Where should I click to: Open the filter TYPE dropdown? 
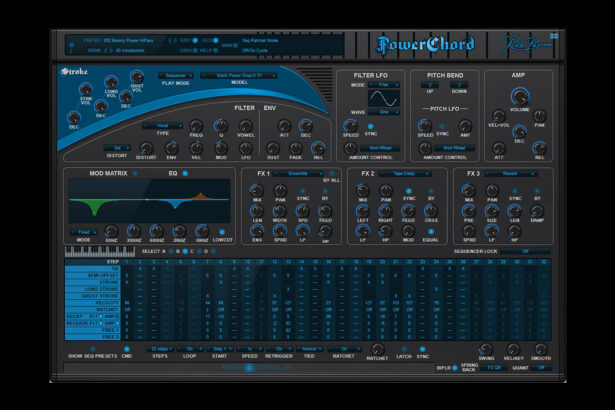162,126
